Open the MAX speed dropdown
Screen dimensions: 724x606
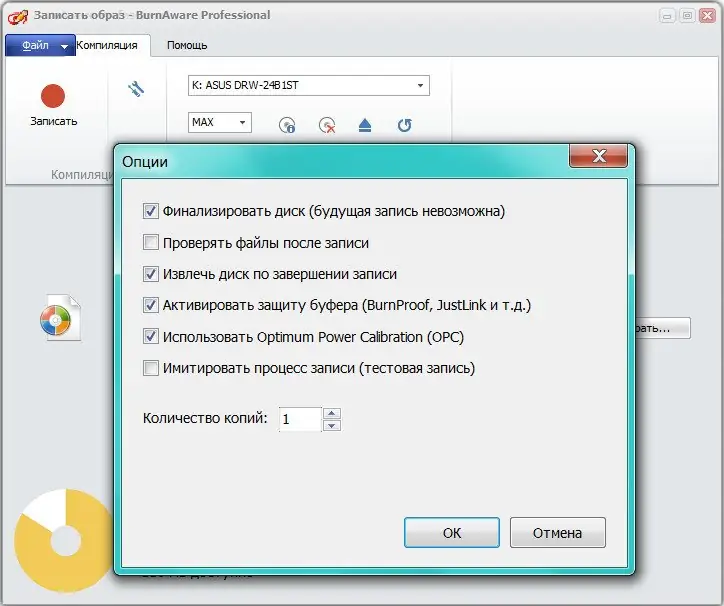tap(220, 122)
